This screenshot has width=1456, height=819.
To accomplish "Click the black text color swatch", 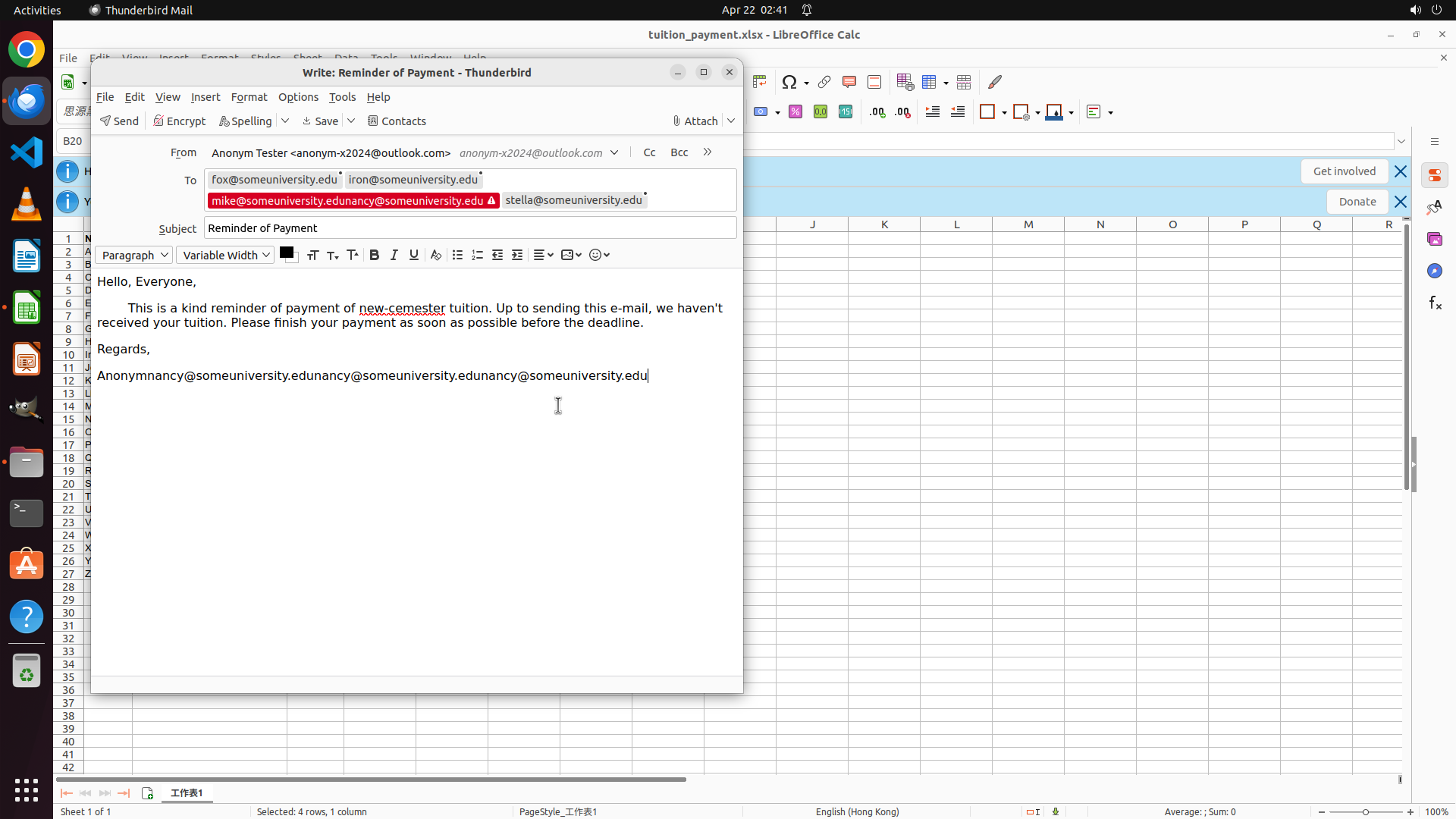I will click(286, 253).
